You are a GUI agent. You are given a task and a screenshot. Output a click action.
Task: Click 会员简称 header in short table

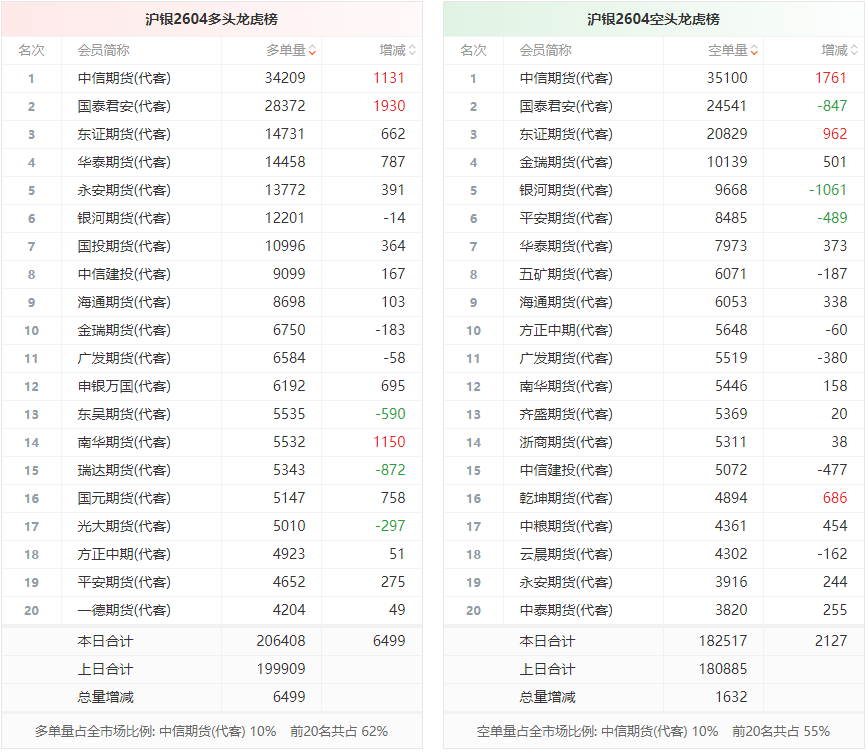coord(545,50)
